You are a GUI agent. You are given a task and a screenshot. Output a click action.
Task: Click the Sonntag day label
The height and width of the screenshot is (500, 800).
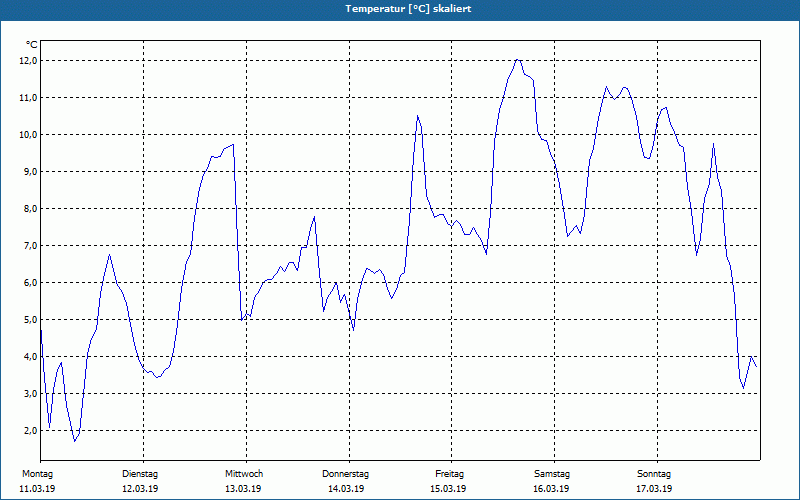pyautogui.click(x=654, y=474)
